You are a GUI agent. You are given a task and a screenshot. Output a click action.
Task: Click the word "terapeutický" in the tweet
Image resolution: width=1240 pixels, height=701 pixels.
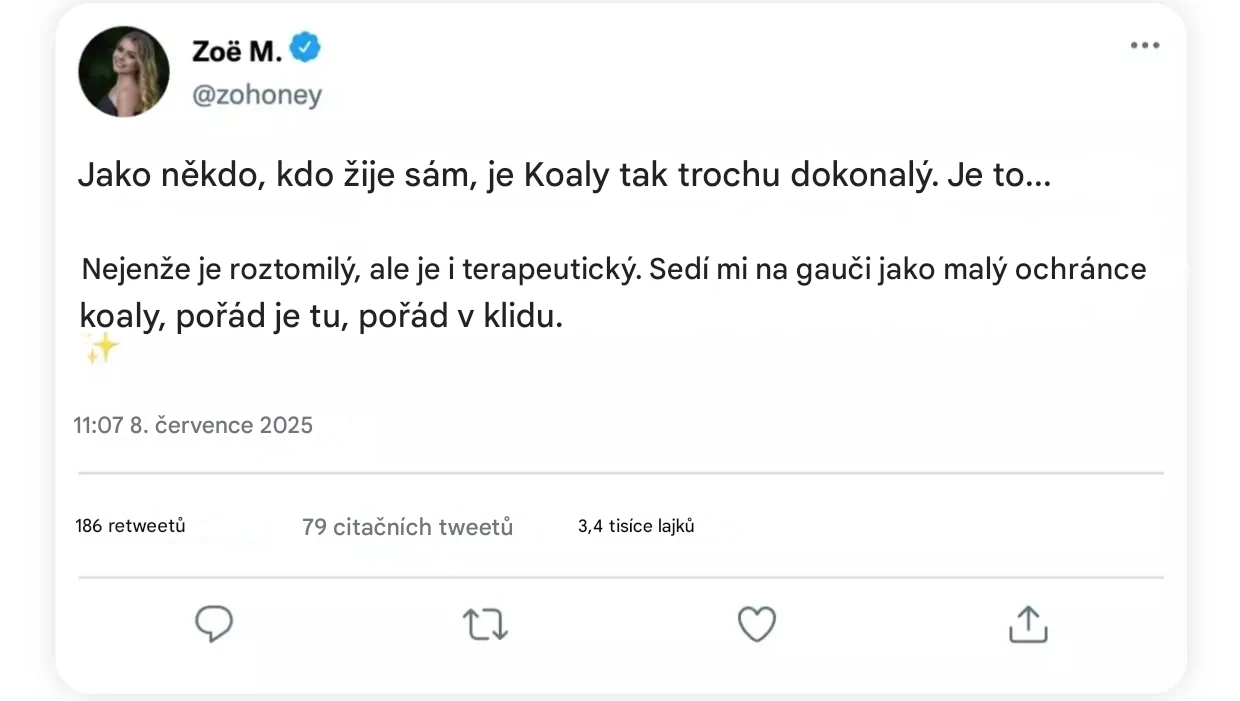[548, 270]
